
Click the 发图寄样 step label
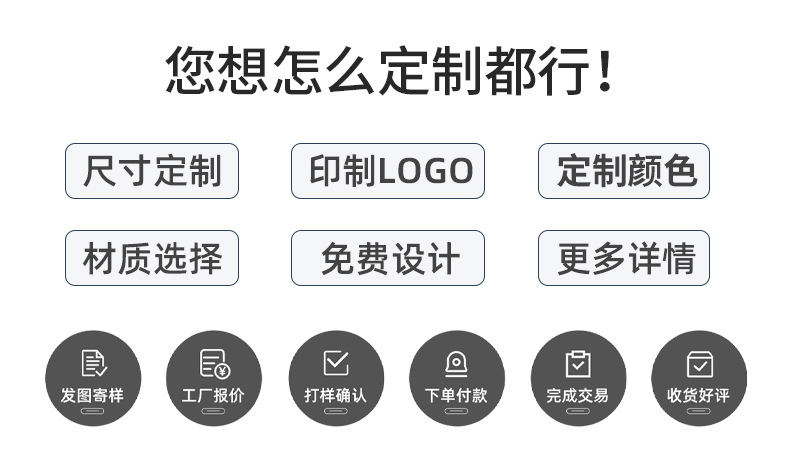[92, 396]
